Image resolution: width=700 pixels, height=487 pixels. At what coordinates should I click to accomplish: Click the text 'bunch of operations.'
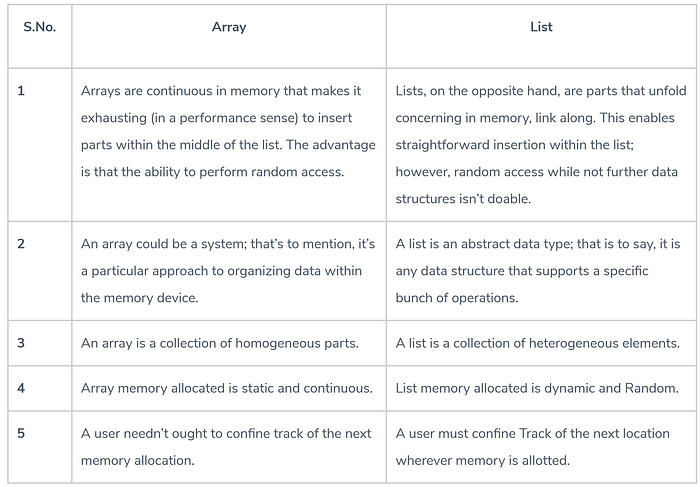(457, 298)
